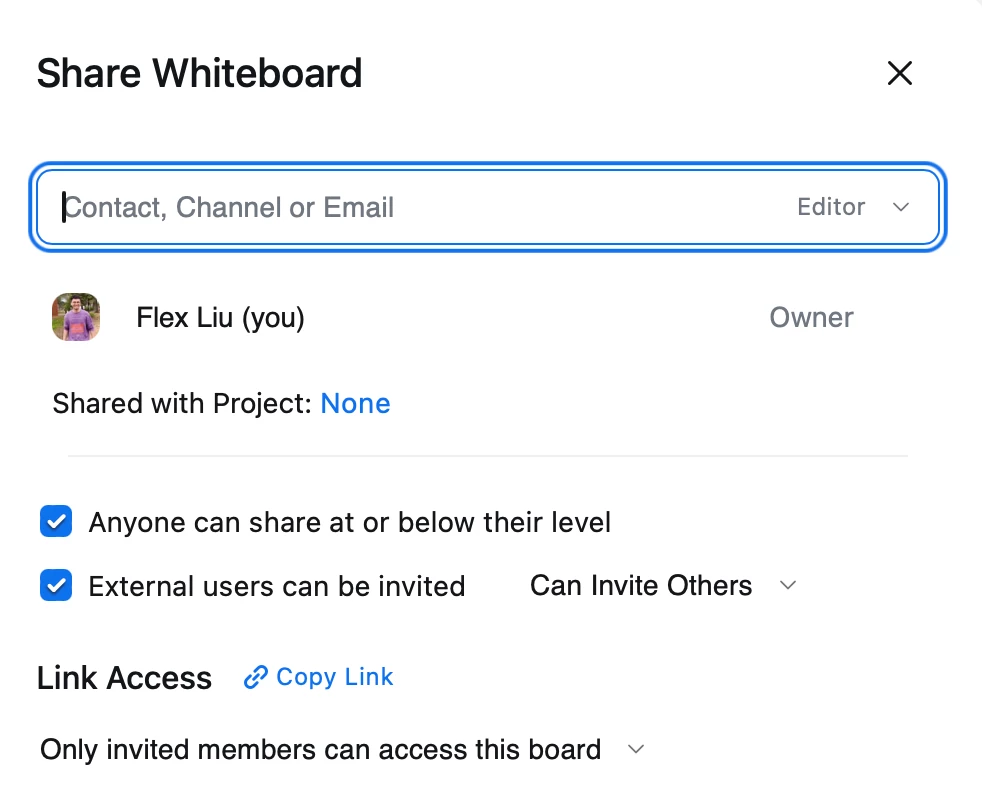982x796 pixels.
Task: Click the Flex Liu (you) name
Action: click(220, 318)
